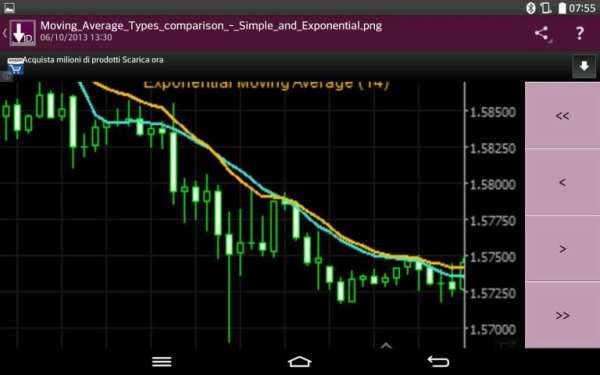
Task: Go back using the header chevron
Action: pos(5,33)
